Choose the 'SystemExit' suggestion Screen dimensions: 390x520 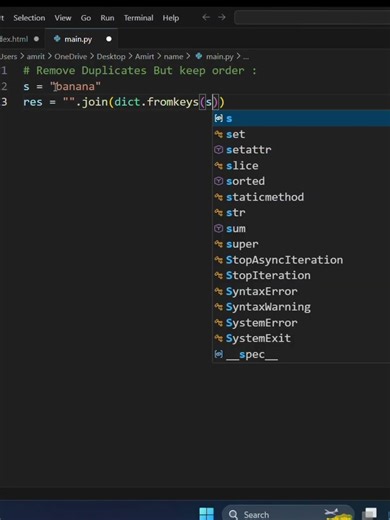301,338
